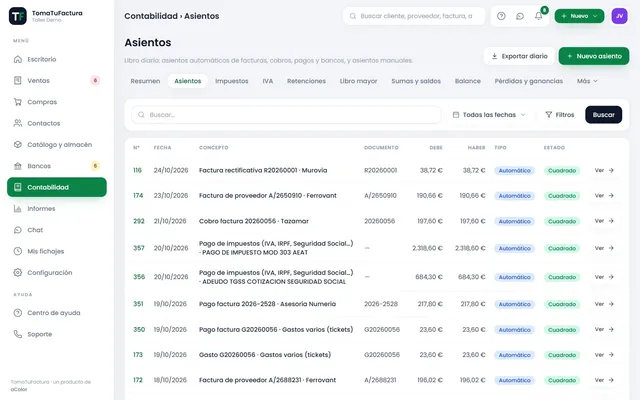Open messages chat icon in header
The image size is (640, 400).
click(520, 16)
